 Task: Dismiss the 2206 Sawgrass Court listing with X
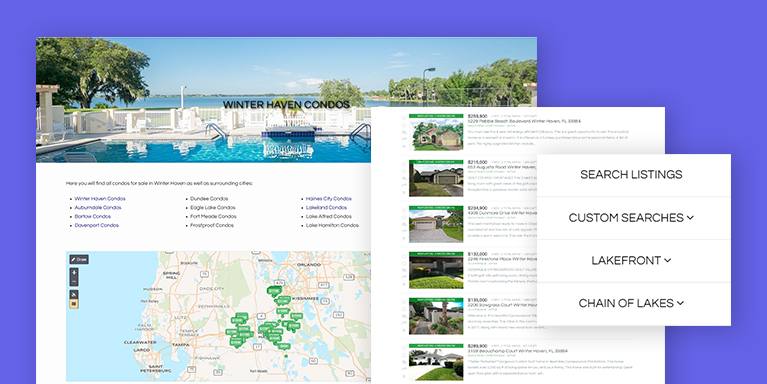[x=404, y=330]
